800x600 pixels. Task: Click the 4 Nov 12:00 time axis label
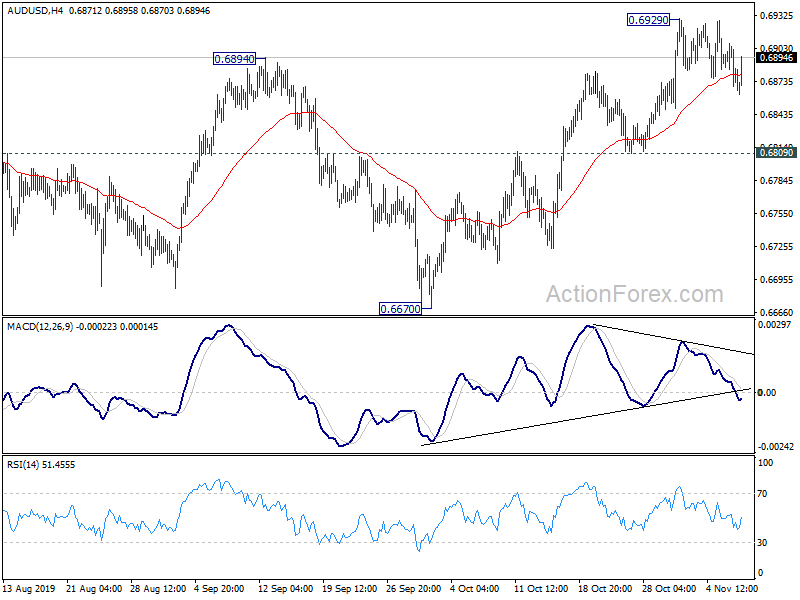coord(733,588)
